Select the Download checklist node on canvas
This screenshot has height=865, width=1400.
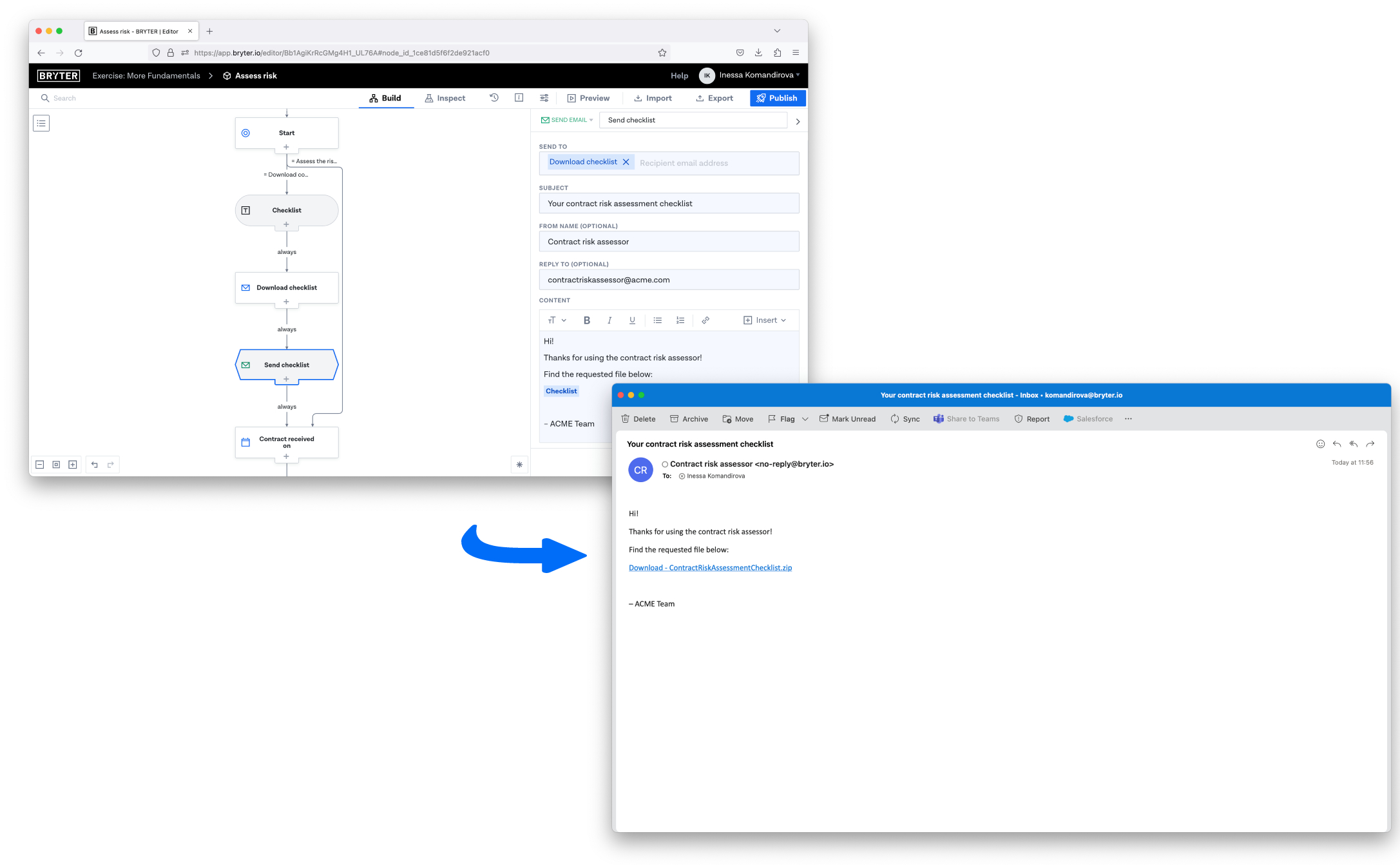click(x=287, y=287)
